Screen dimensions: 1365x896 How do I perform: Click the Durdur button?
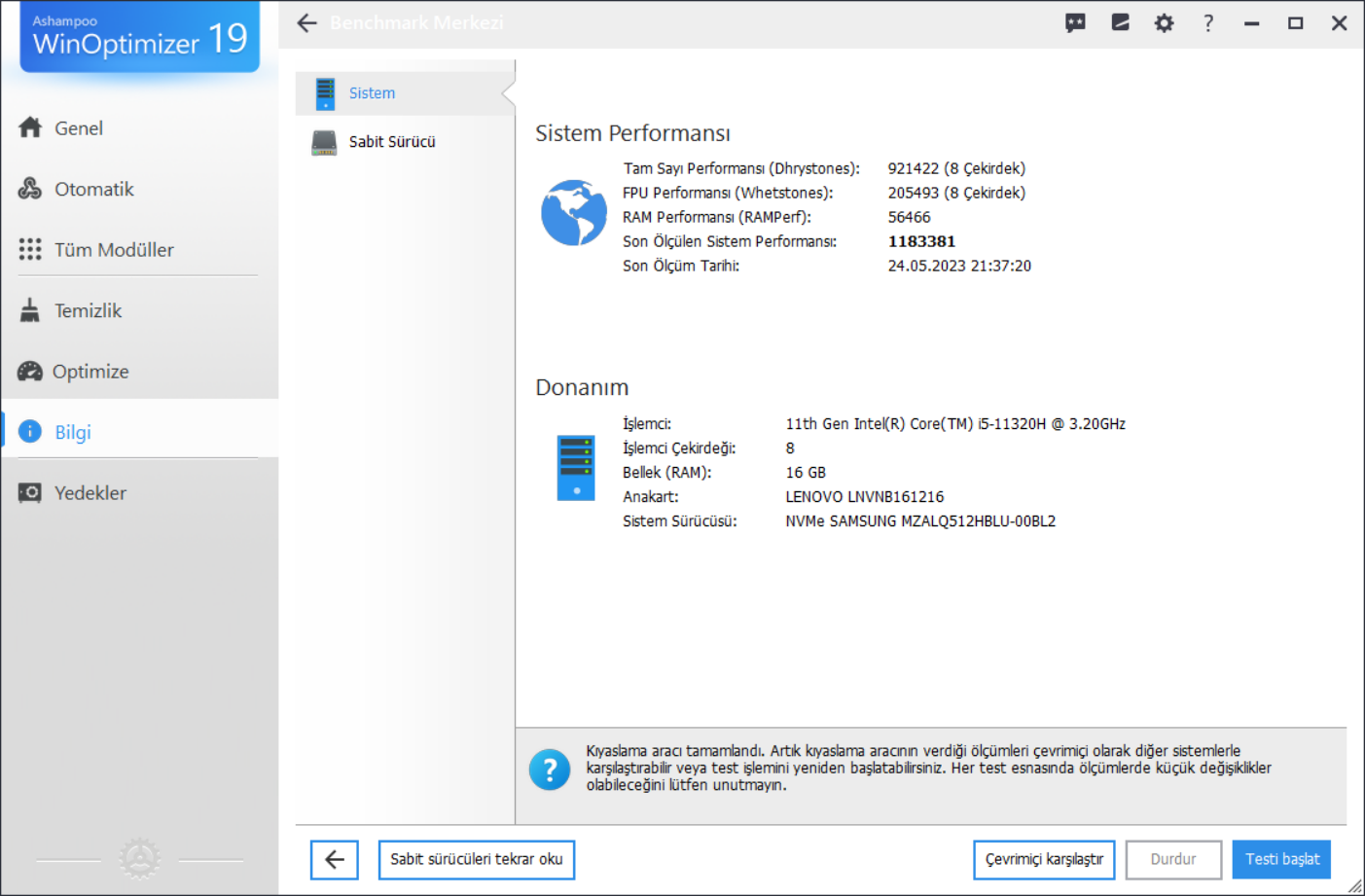[1173, 860]
